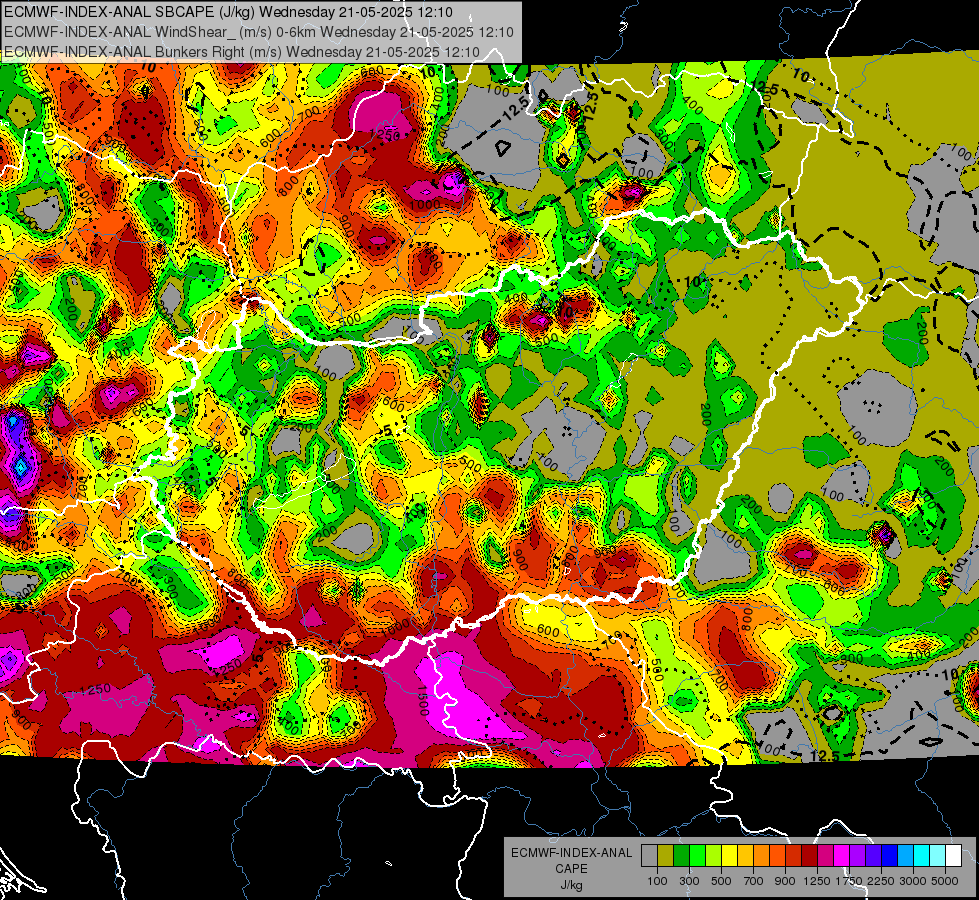Screen dimensions: 979x900
Task: Click the gray below-100 legend swatch
Action: tap(649, 855)
